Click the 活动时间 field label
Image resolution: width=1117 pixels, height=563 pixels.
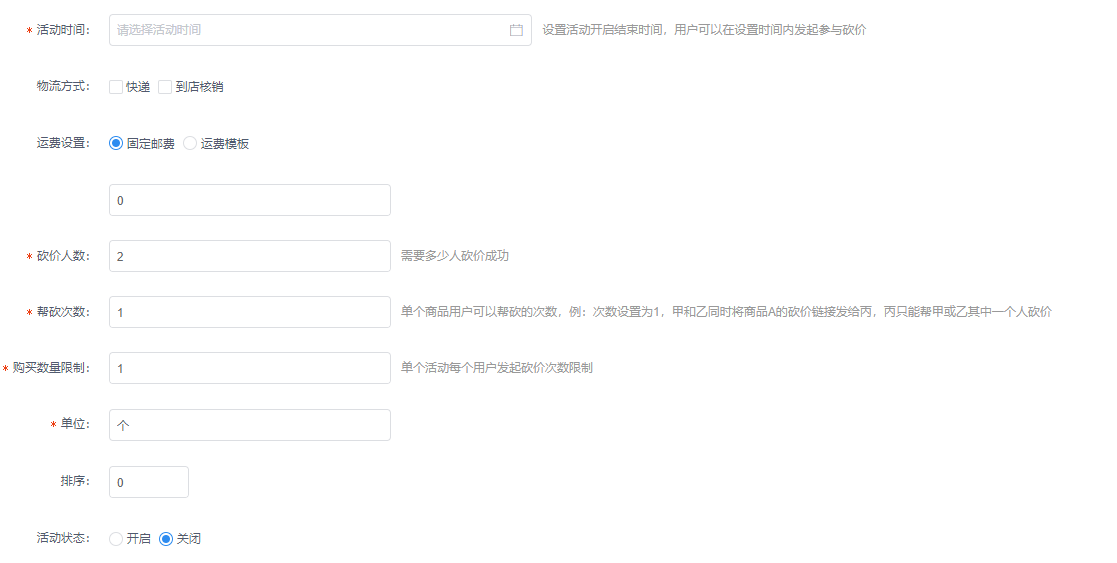[62, 30]
